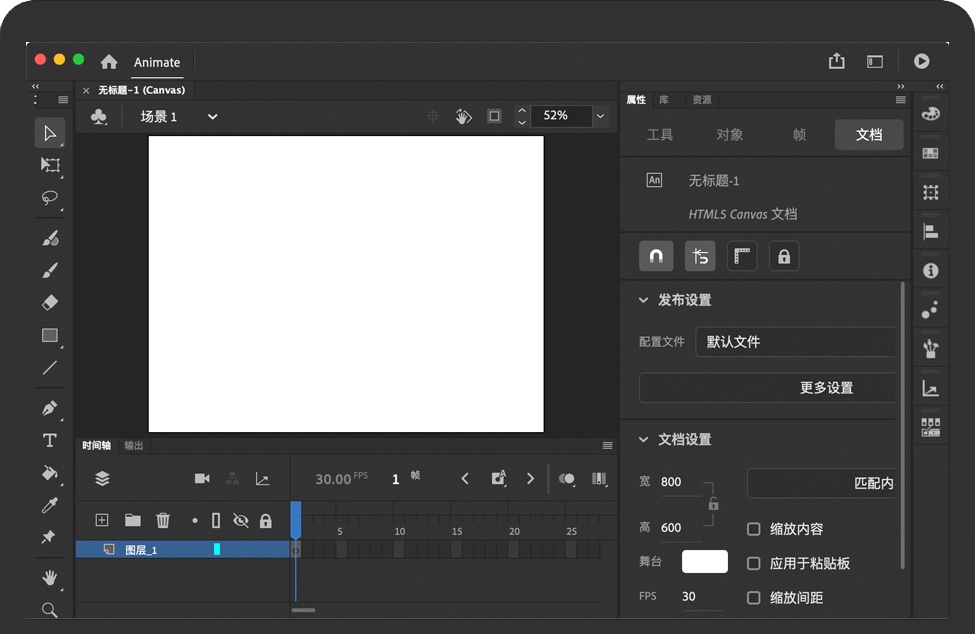Screen dimensions: 975x634
Task: Enable the 应用于粘贴板 checkbox
Action: (754, 563)
